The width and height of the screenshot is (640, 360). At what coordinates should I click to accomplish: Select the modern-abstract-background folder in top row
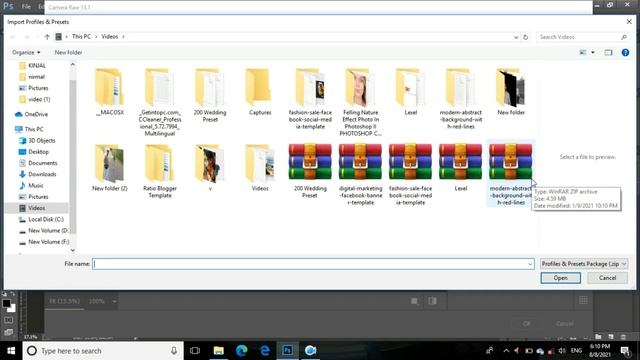(x=461, y=99)
